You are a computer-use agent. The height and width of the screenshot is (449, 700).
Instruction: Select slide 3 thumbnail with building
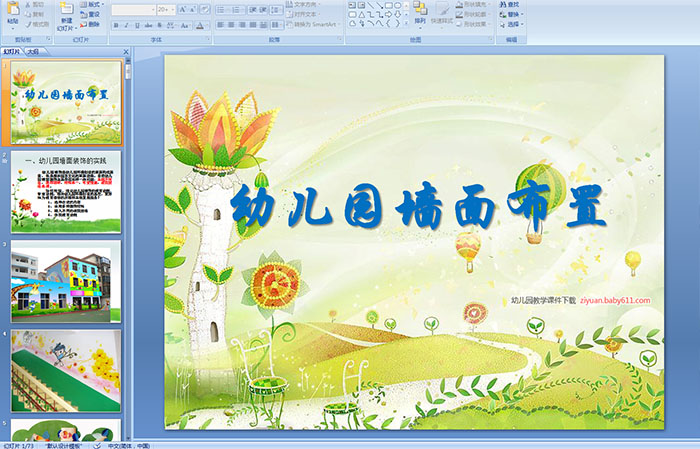(x=66, y=281)
